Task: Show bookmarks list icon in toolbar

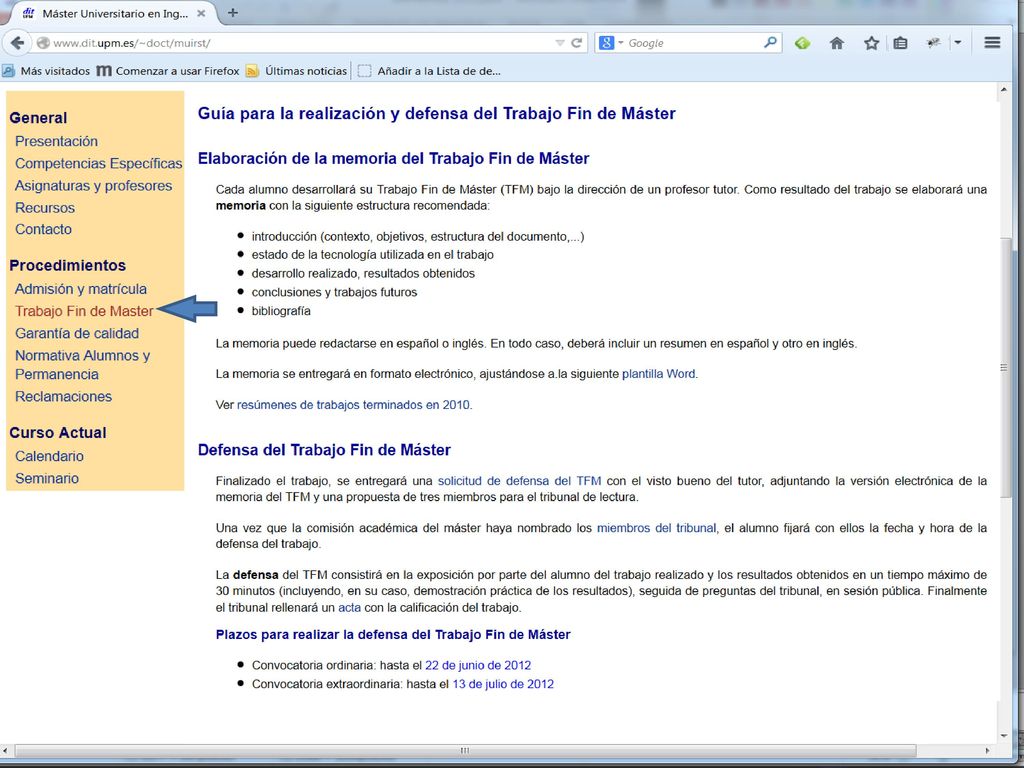Action: [901, 43]
